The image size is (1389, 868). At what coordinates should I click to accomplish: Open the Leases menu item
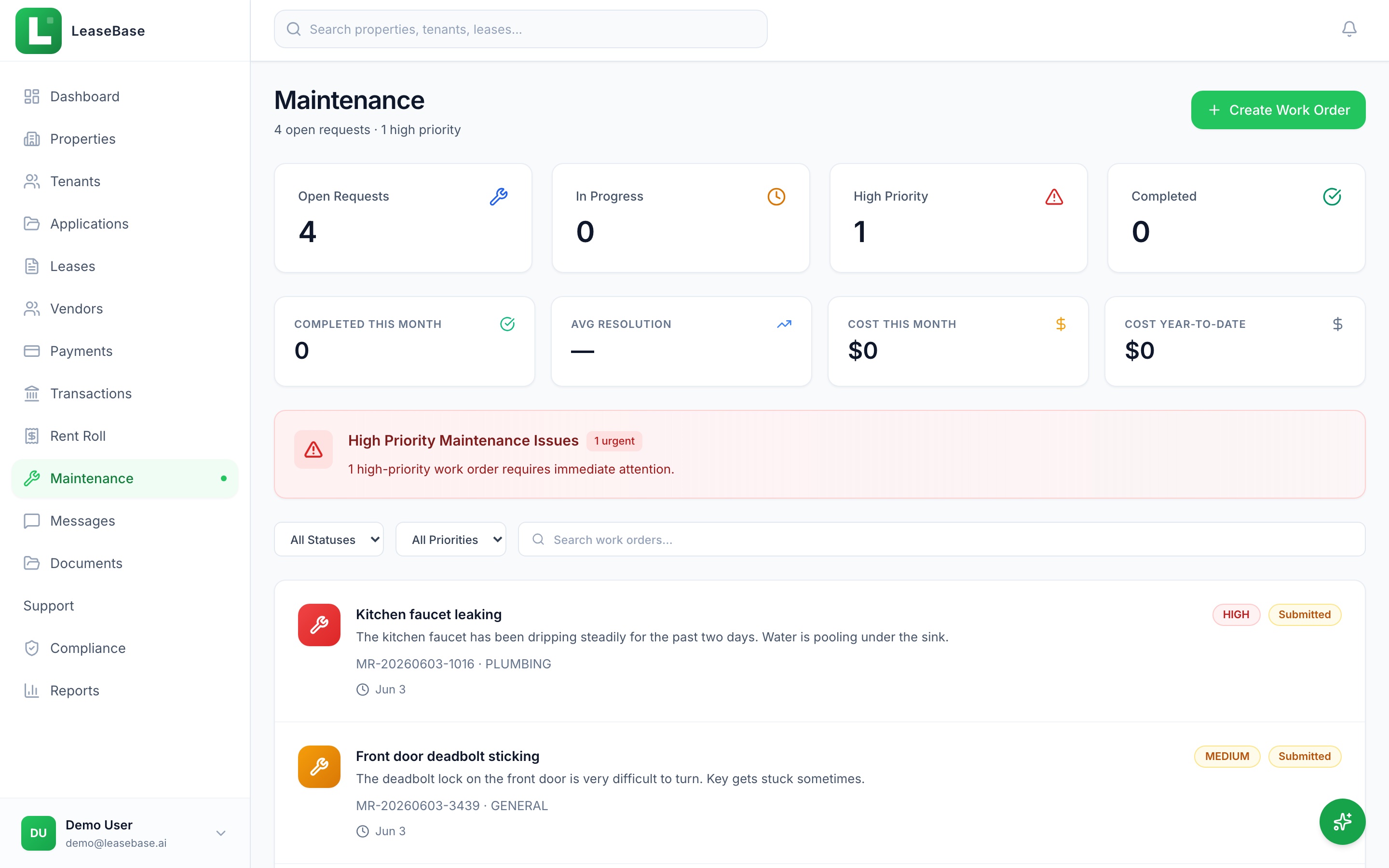pos(124,266)
